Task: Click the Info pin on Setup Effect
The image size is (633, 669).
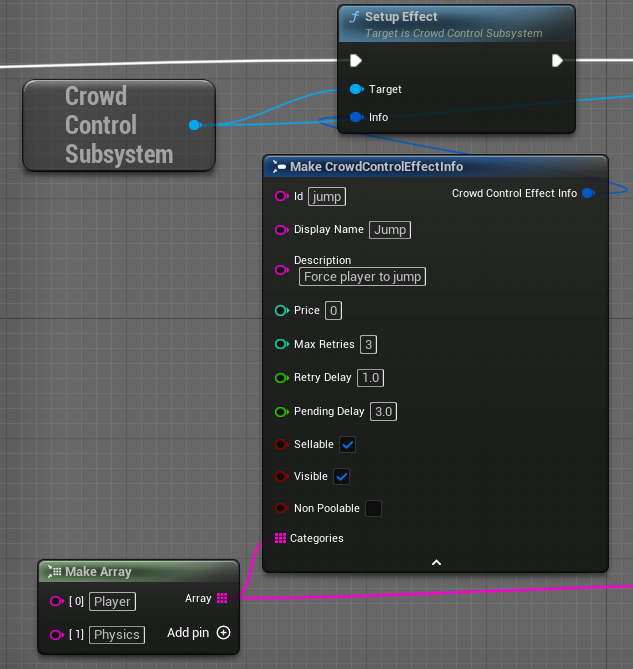Action: coord(357,117)
